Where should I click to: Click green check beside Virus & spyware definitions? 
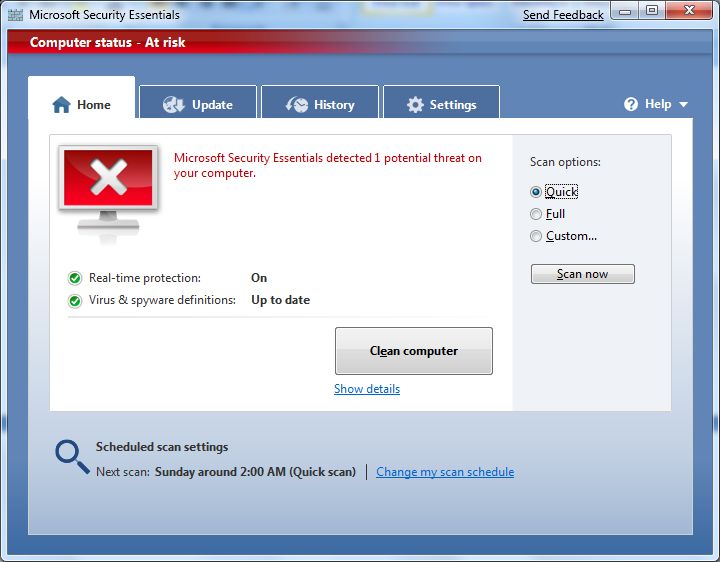[75, 301]
